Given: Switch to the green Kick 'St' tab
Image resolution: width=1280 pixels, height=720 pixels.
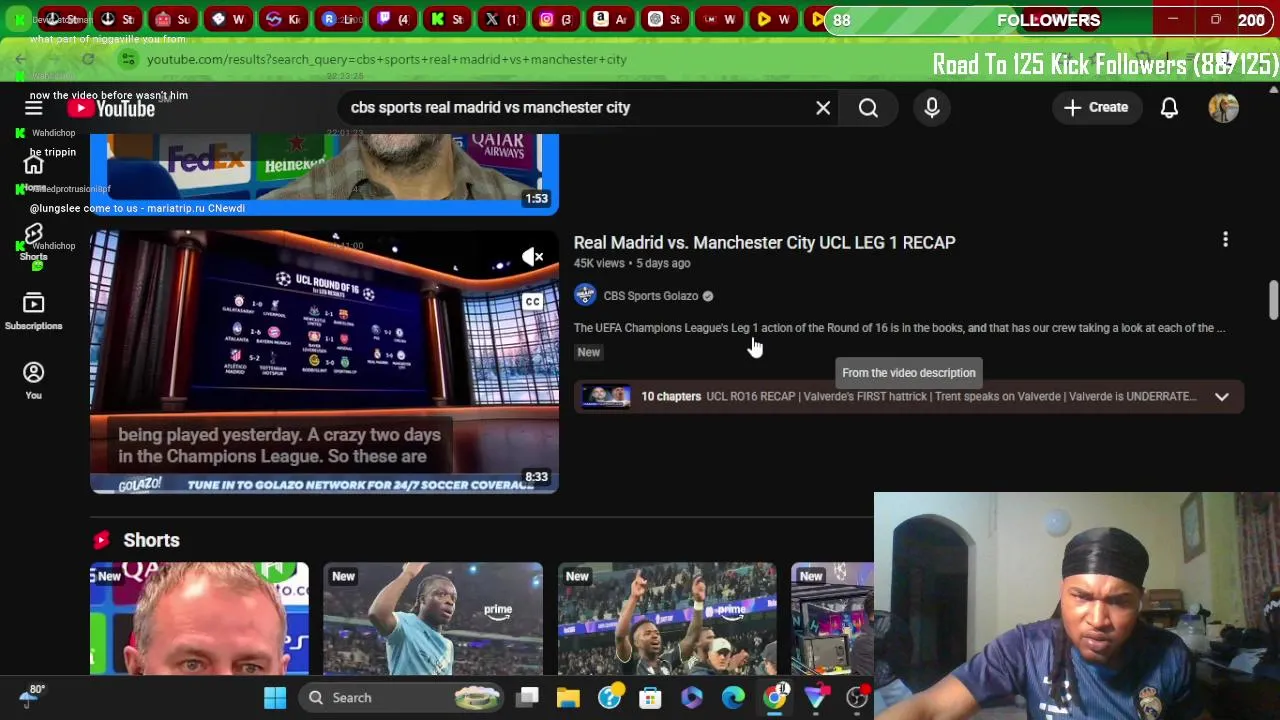Looking at the screenshot, I should 448,19.
